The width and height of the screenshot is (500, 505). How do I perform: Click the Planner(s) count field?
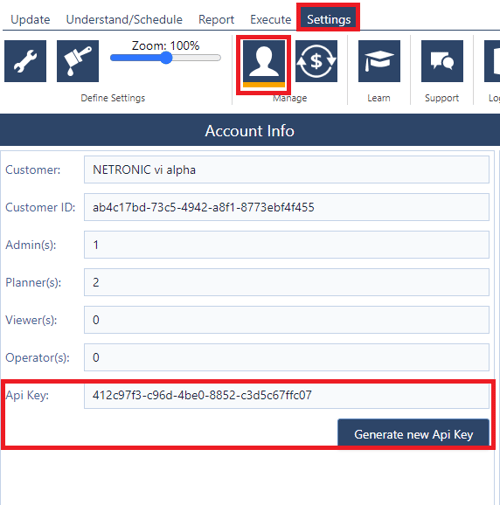tap(287, 282)
